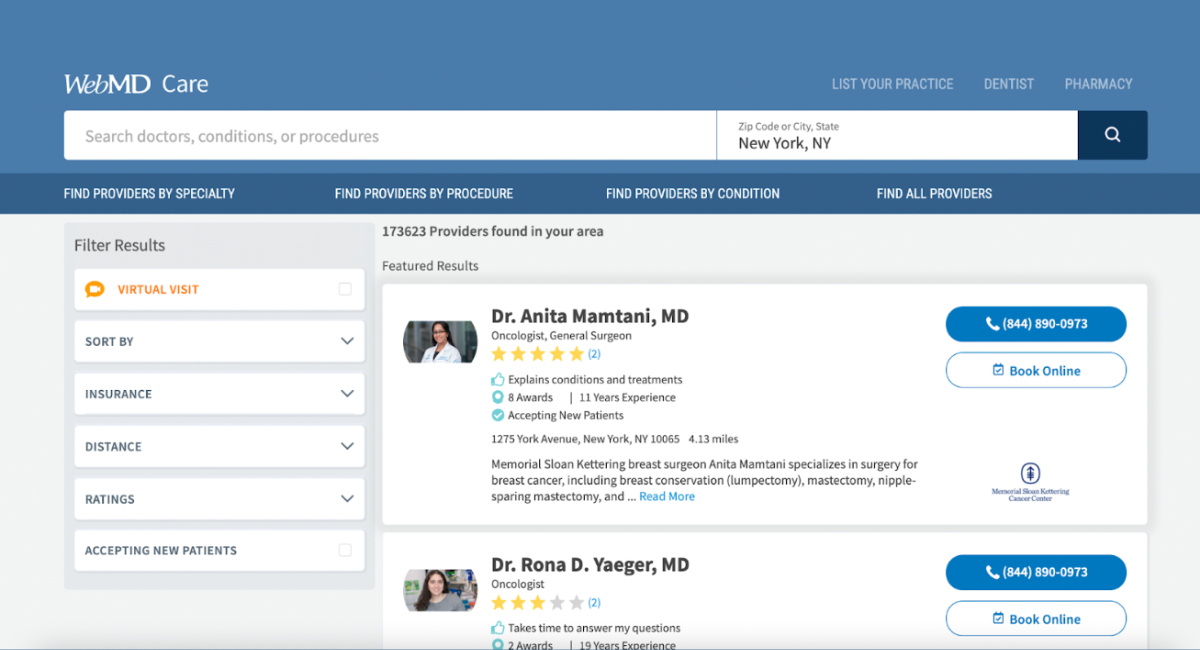Check the Accepting New Patients filter

345,549
